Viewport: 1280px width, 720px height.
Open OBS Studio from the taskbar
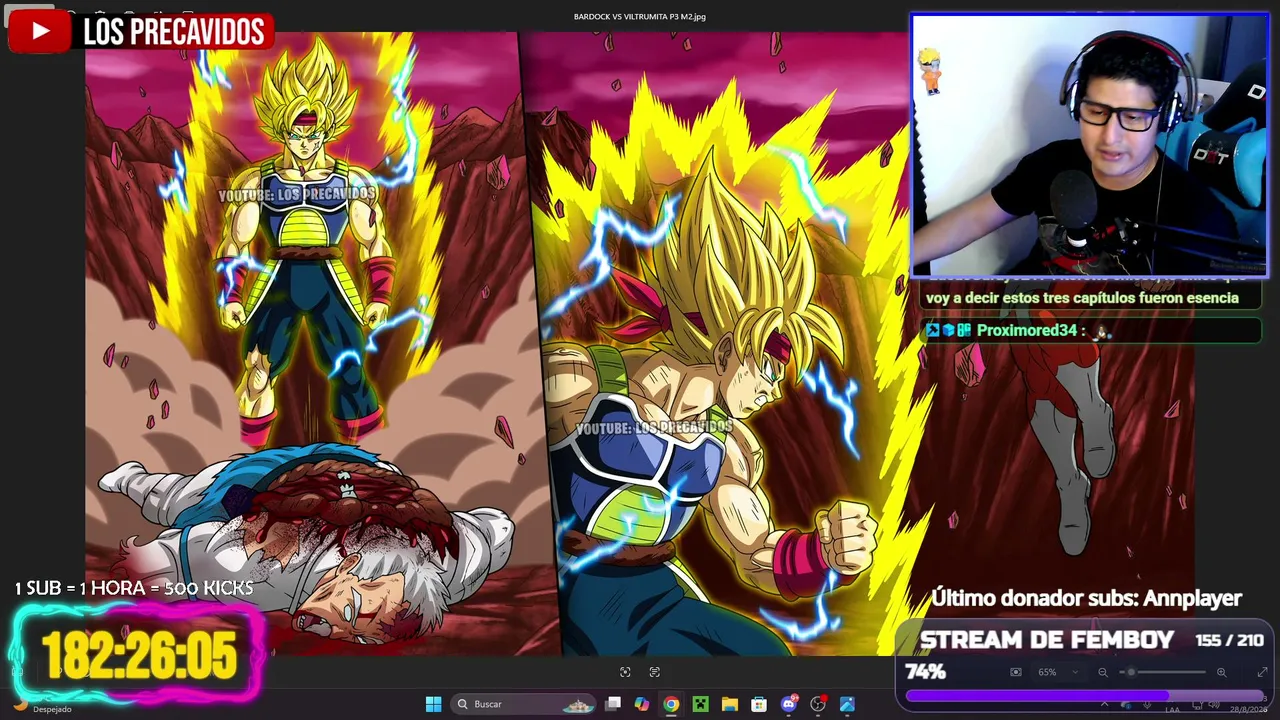click(x=818, y=704)
